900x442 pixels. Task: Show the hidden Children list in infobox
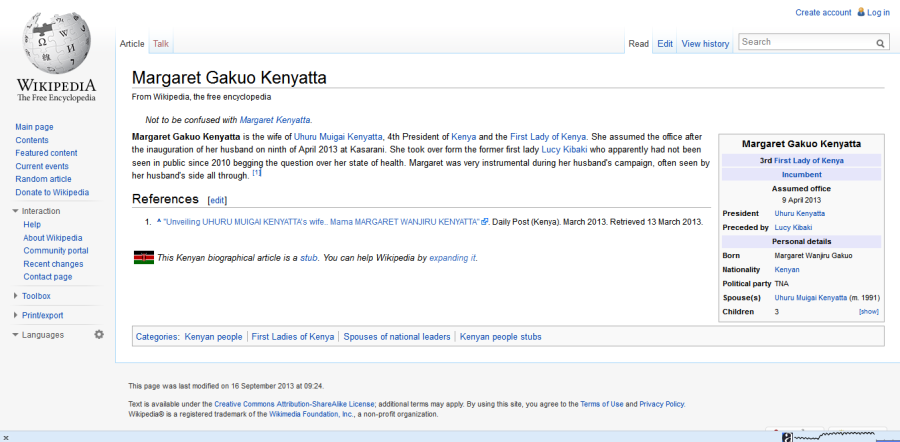[868, 312]
